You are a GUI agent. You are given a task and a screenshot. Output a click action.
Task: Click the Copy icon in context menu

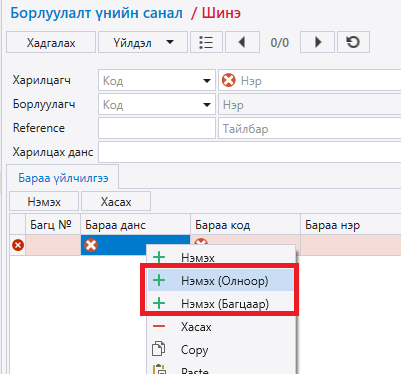tap(159, 349)
